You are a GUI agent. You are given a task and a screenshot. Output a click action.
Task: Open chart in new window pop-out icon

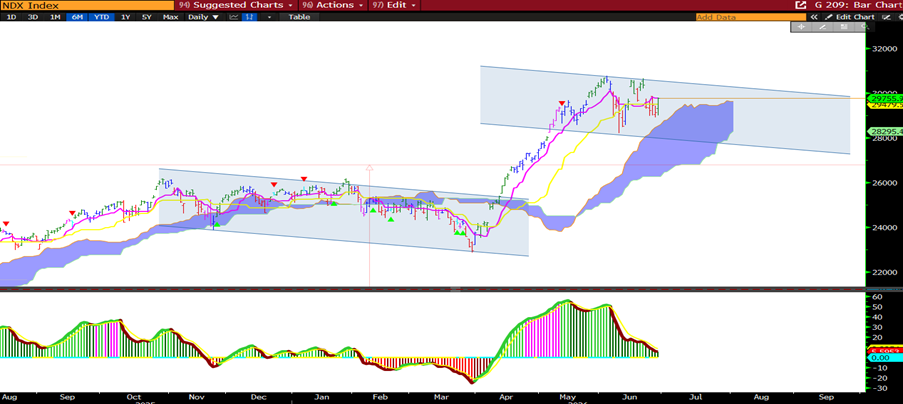[x=800, y=5]
